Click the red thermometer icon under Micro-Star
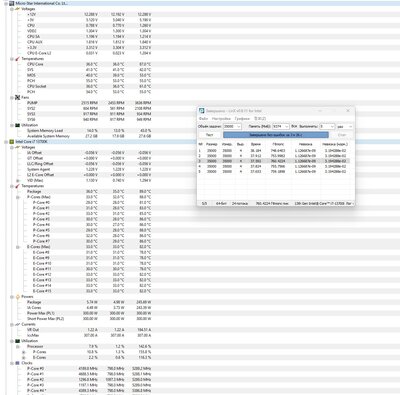The height and width of the screenshot is (395, 400). [17, 59]
